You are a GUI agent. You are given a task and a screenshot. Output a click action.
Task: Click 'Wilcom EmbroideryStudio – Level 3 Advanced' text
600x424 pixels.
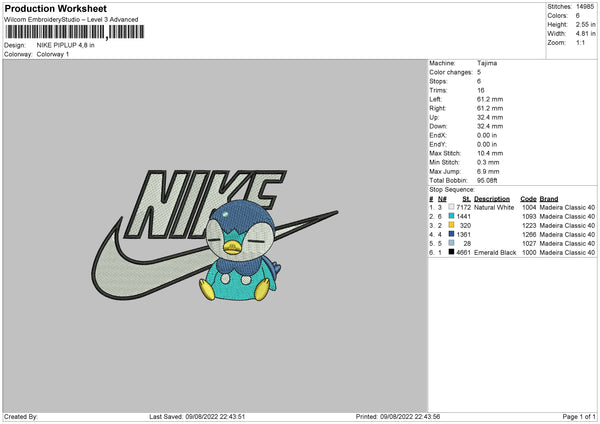coord(71,20)
